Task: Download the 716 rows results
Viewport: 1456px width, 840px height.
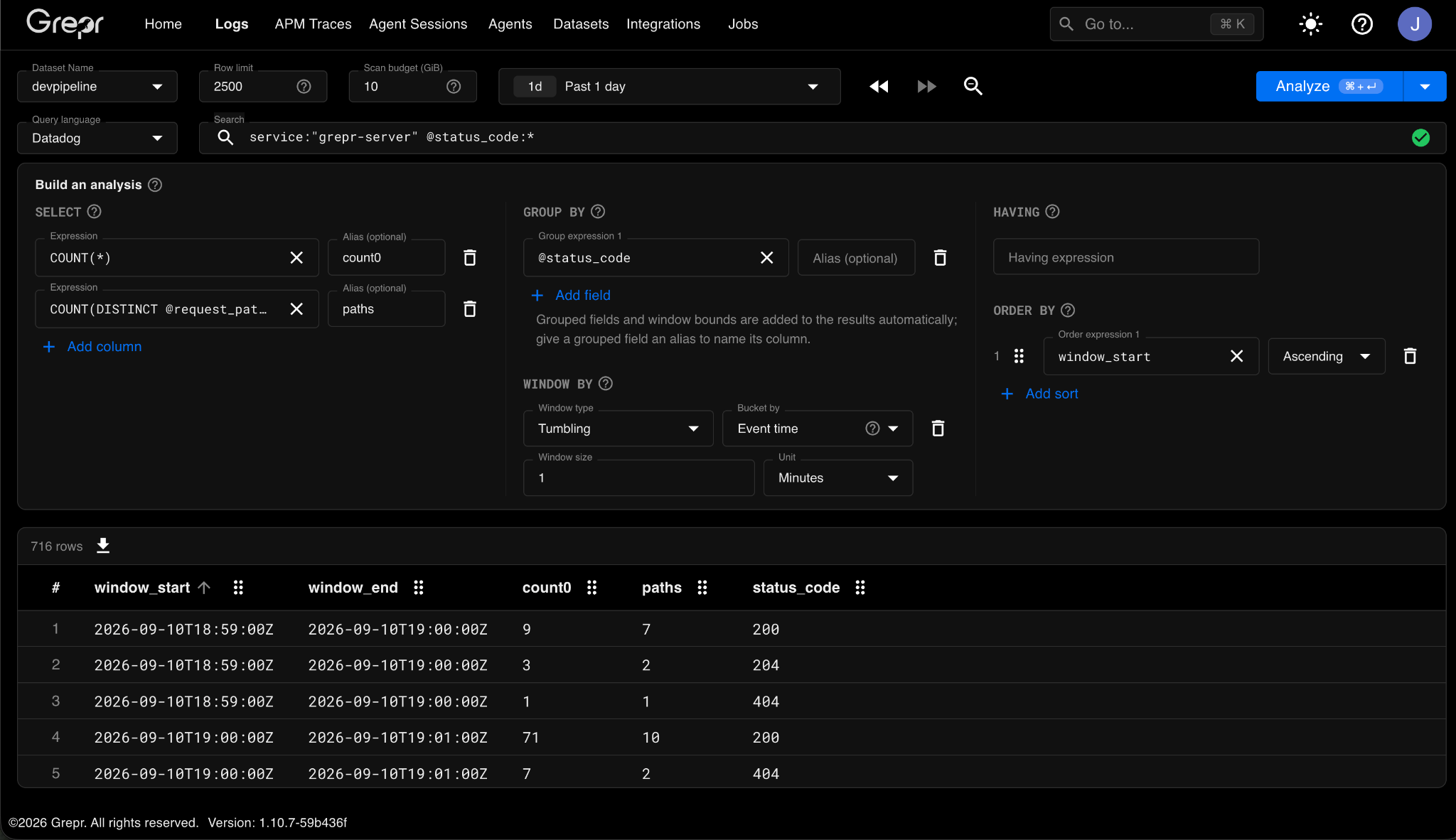Action: pyautogui.click(x=103, y=546)
